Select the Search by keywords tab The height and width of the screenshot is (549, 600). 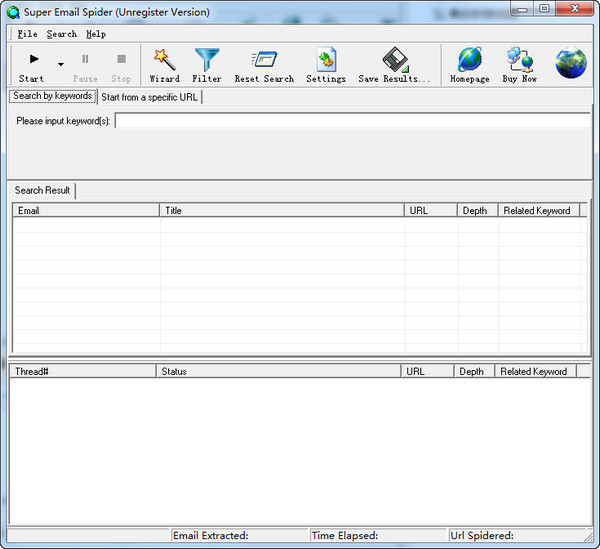pyautogui.click(x=52, y=96)
